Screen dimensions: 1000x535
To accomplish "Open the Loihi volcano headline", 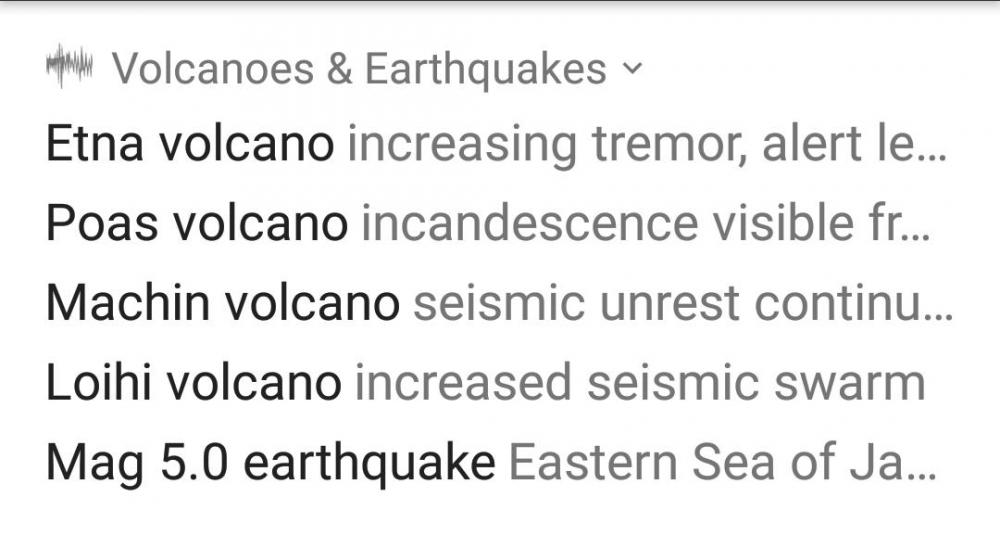I will pos(193,383).
